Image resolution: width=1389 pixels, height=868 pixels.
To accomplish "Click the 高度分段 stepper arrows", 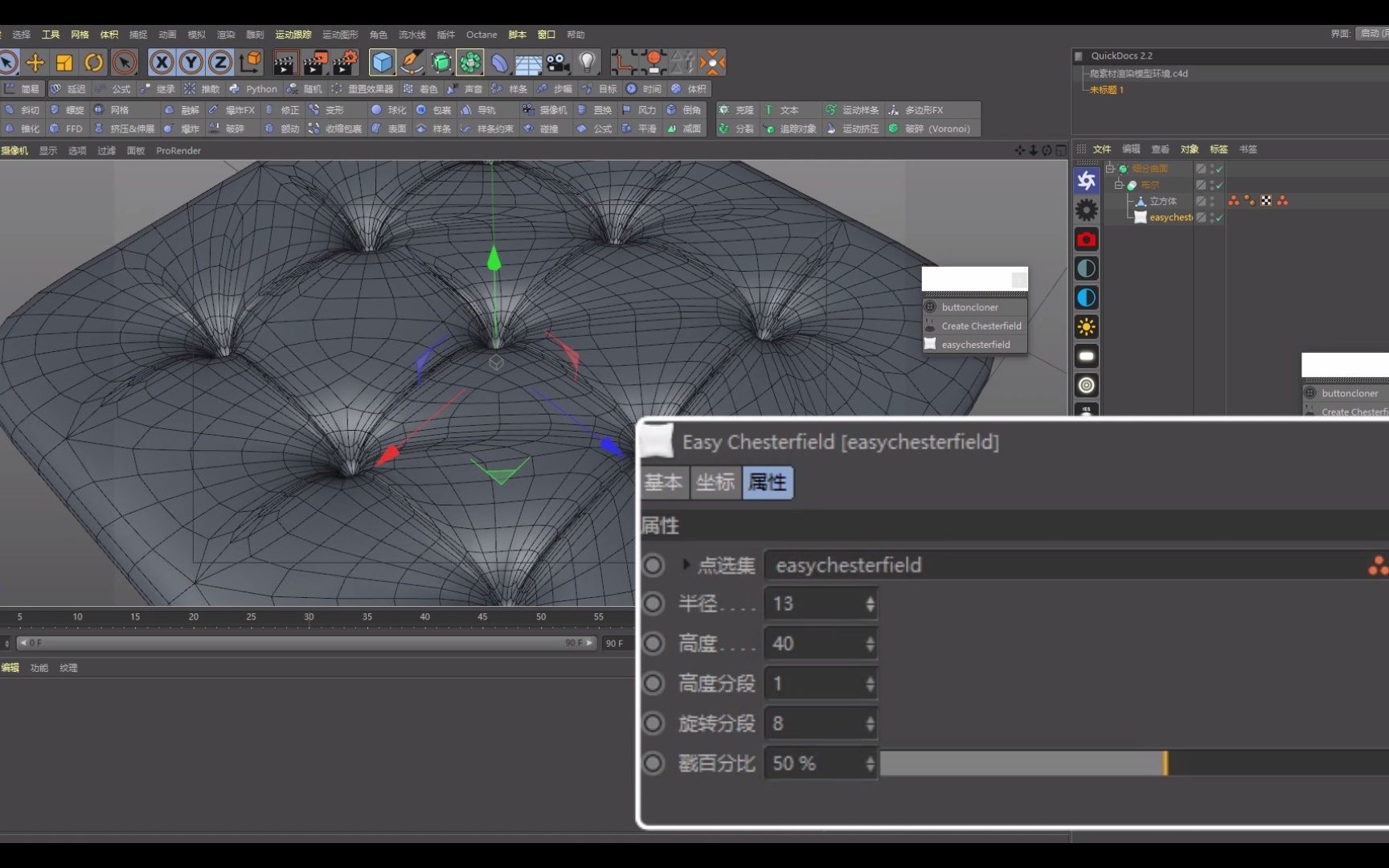I will [870, 683].
